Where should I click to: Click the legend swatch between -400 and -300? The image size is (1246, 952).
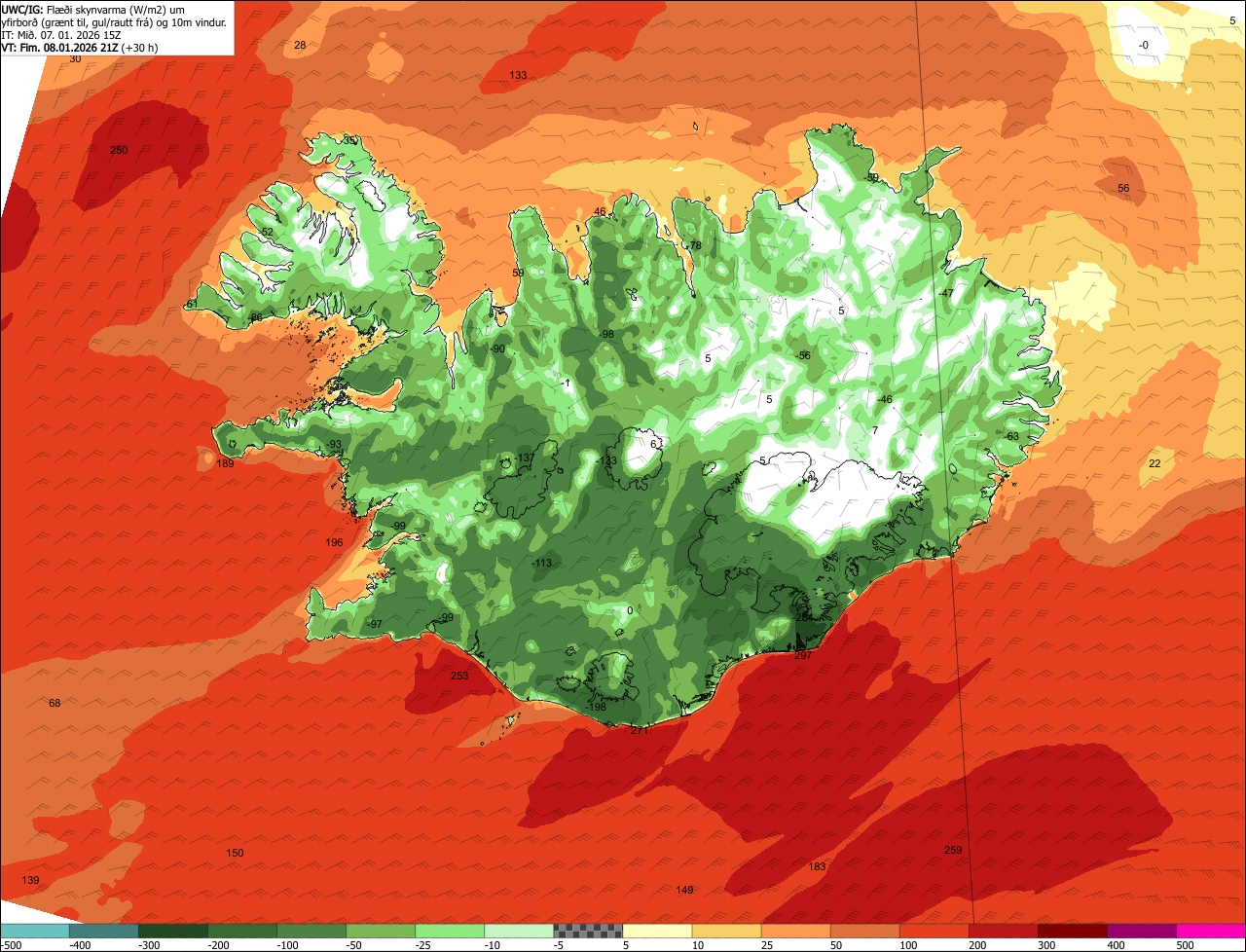pyautogui.click(x=103, y=931)
